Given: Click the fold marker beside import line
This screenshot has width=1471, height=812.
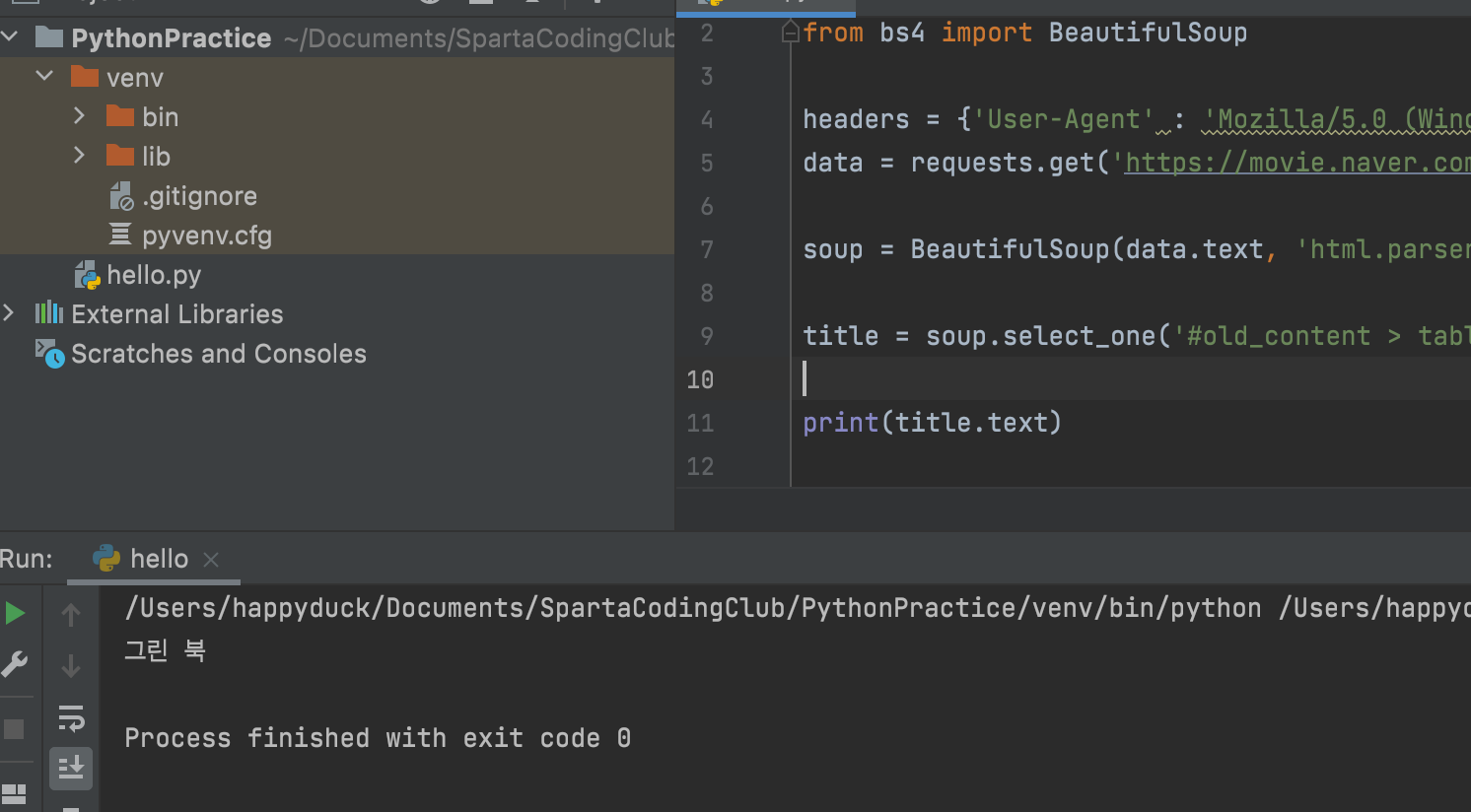Looking at the screenshot, I should pos(790,34).
